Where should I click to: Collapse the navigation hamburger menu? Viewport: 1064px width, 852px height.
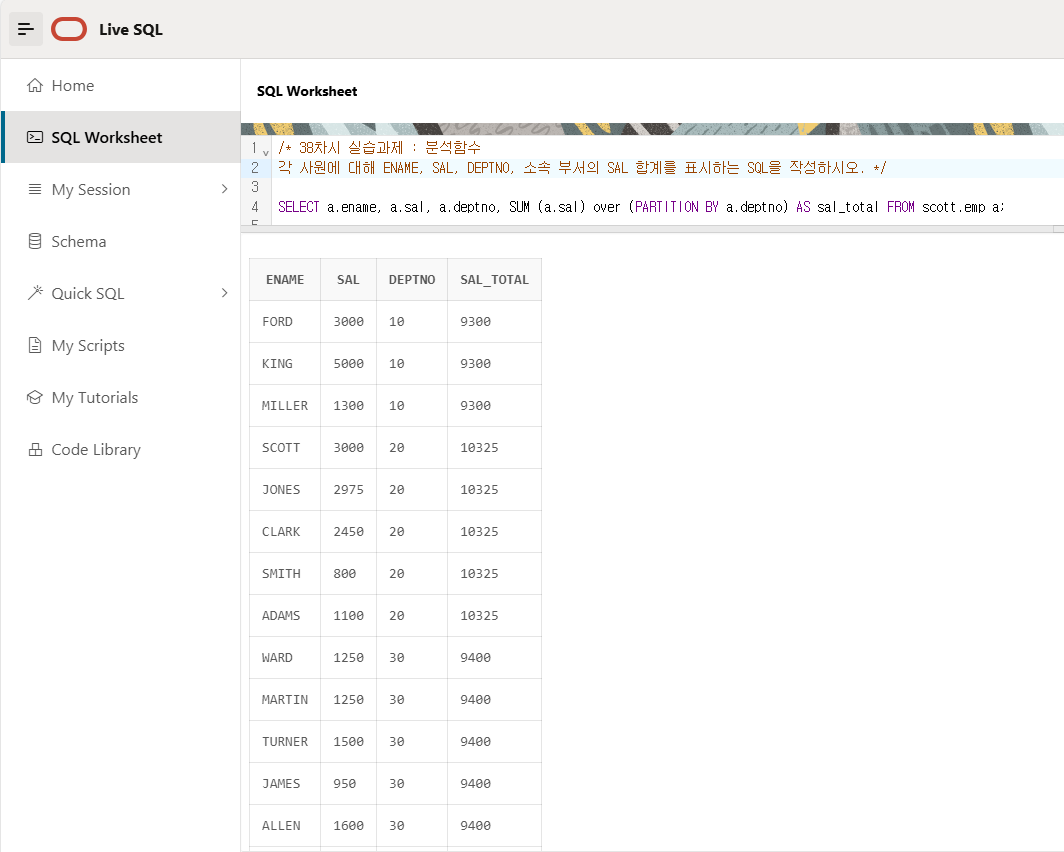pyautogui.click(x=26, y=29)
